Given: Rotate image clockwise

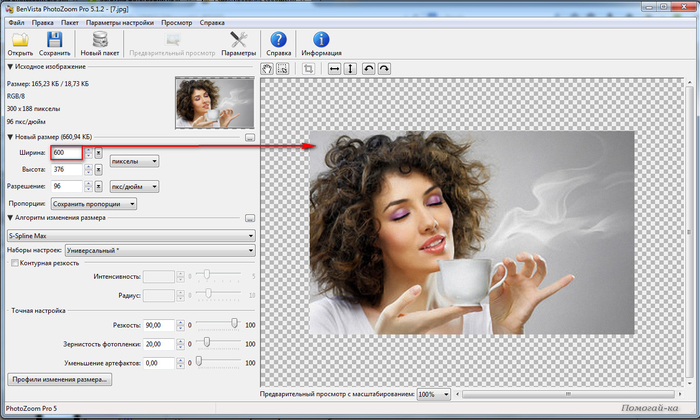Looking at the screenshot, I should pos(384,69).
